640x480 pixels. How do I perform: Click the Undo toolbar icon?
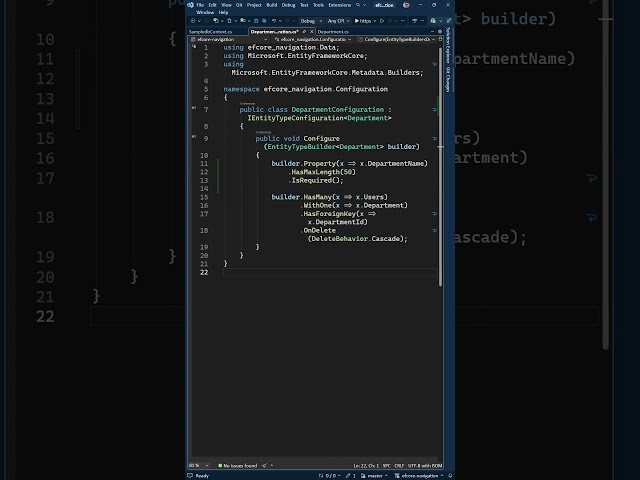(274, 21)
